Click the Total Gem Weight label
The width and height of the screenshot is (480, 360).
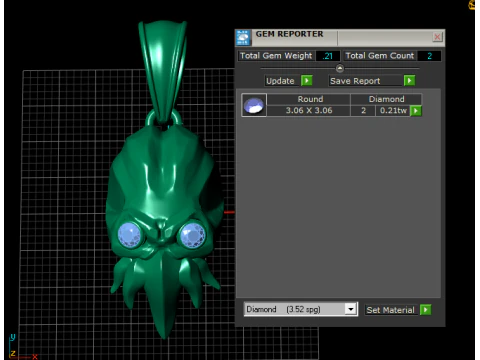click(x=276, y=56)
